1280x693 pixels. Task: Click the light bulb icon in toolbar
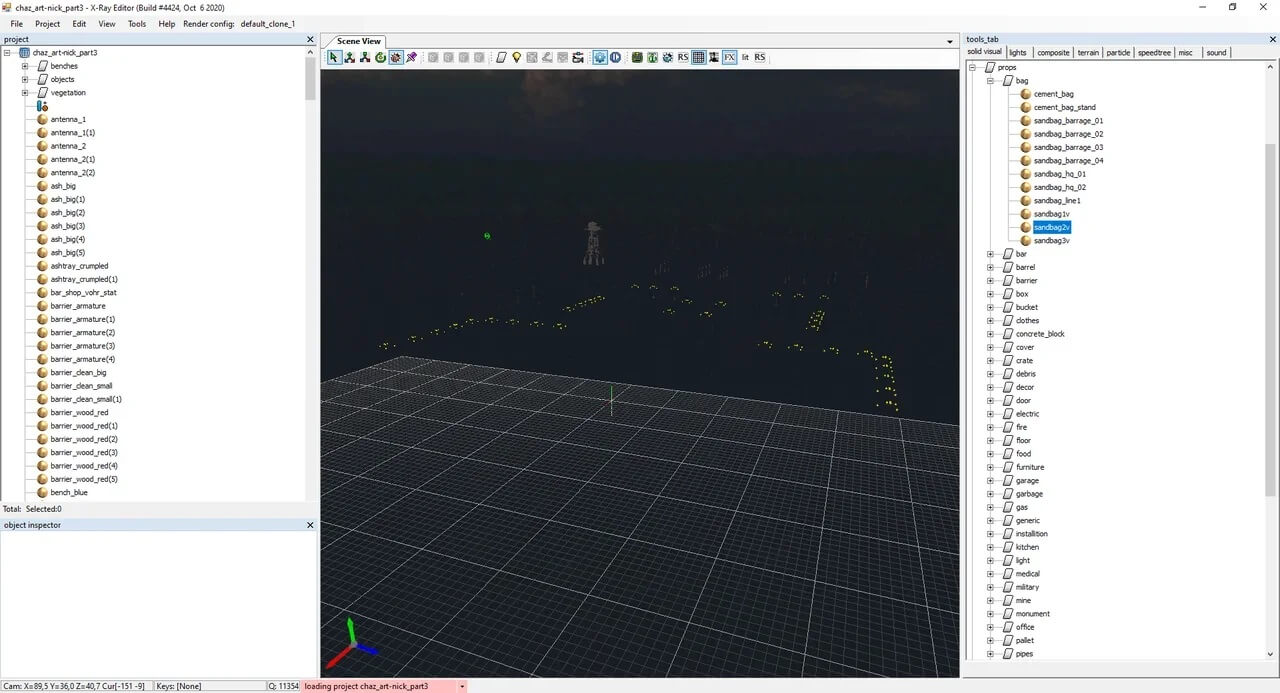tap(517, 58)
